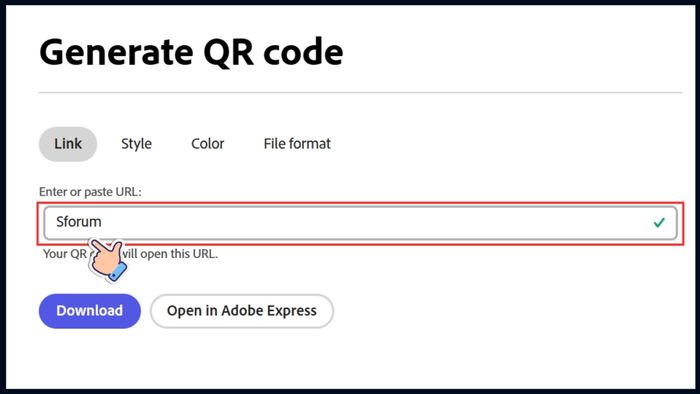Click empty space inside URL field before checkmark
This screenshot has height=394, width=700.
click(375, 223)
